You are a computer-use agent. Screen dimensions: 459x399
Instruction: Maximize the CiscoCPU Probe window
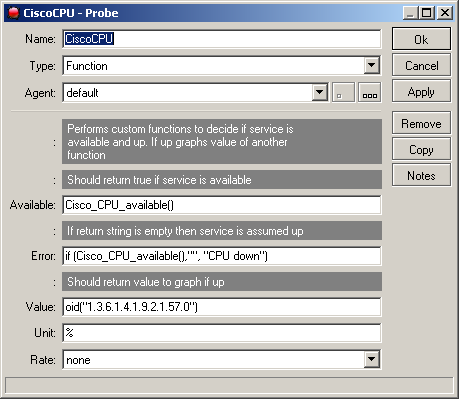point(427,13)
